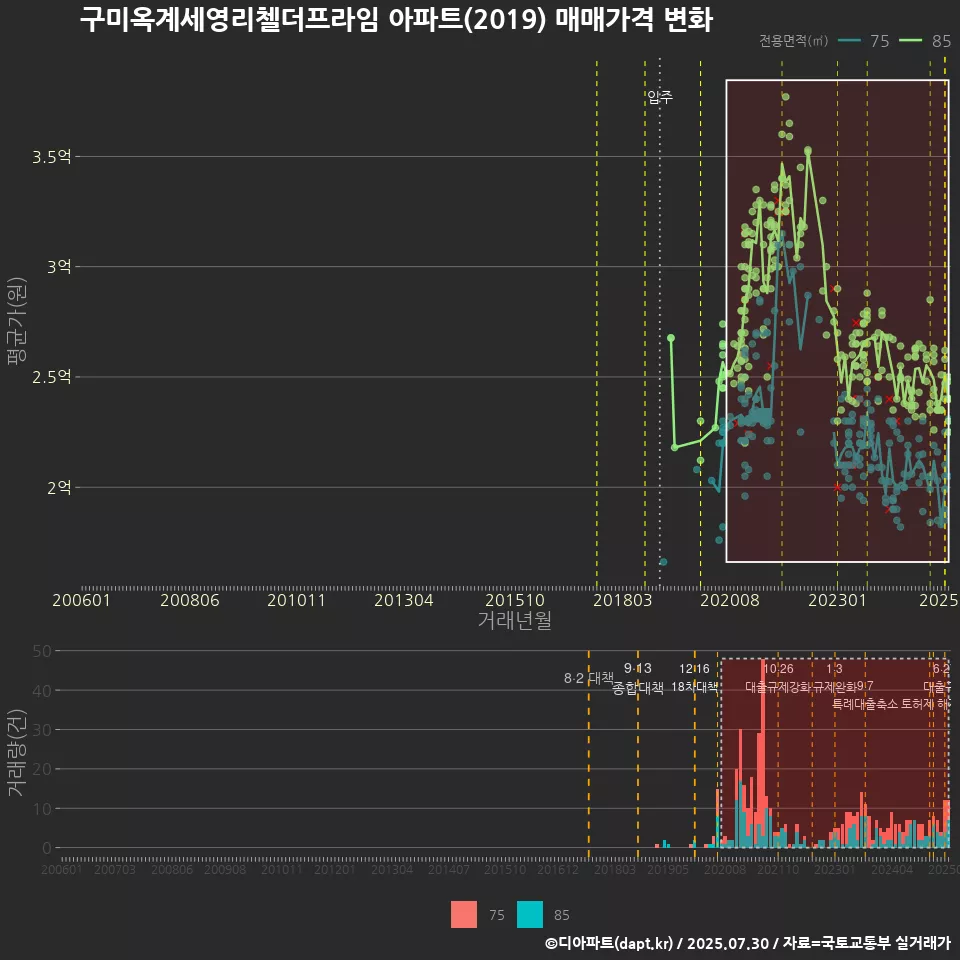This screenshot has height=960, width=960.
Task: Click the highest 85㎡ dot above 3.5억
Action: click(x=786, y=97)
